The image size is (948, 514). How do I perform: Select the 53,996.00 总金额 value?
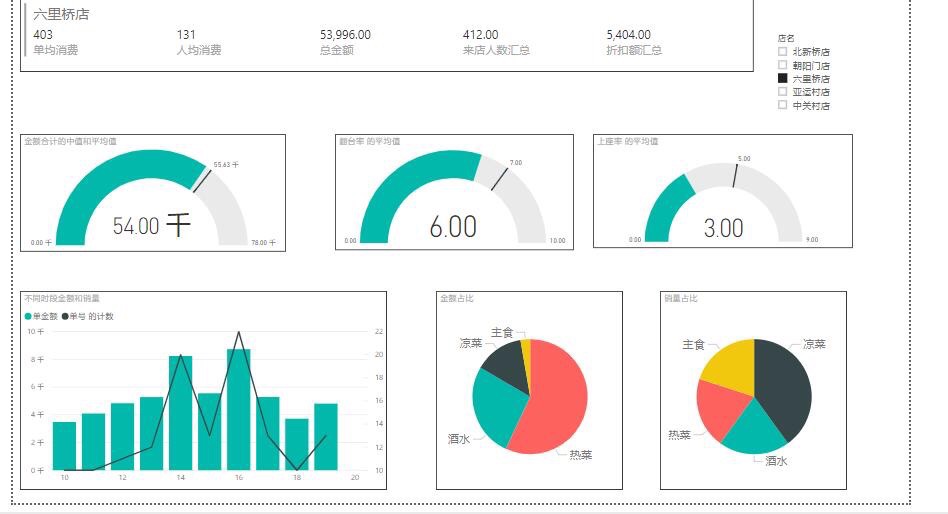[x=345, y=34]
